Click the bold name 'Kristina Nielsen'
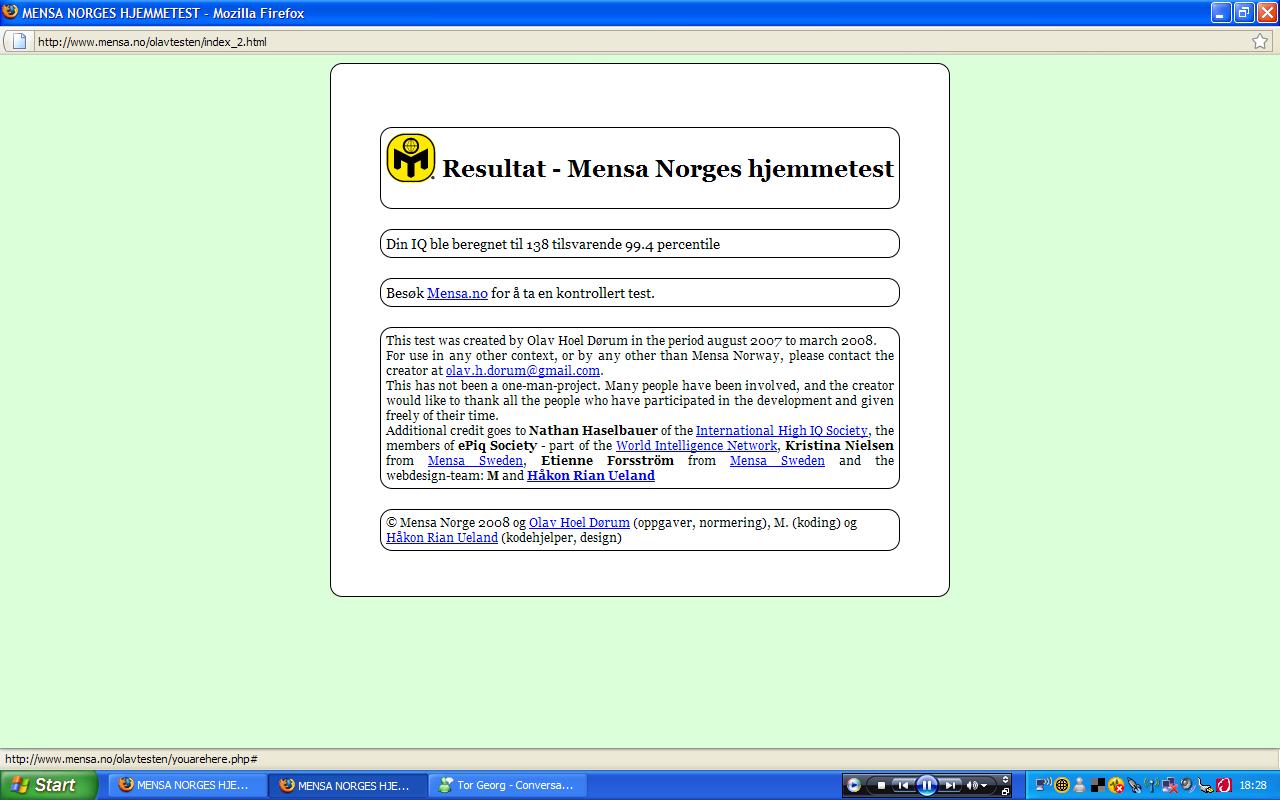 (x=840, y=445)
